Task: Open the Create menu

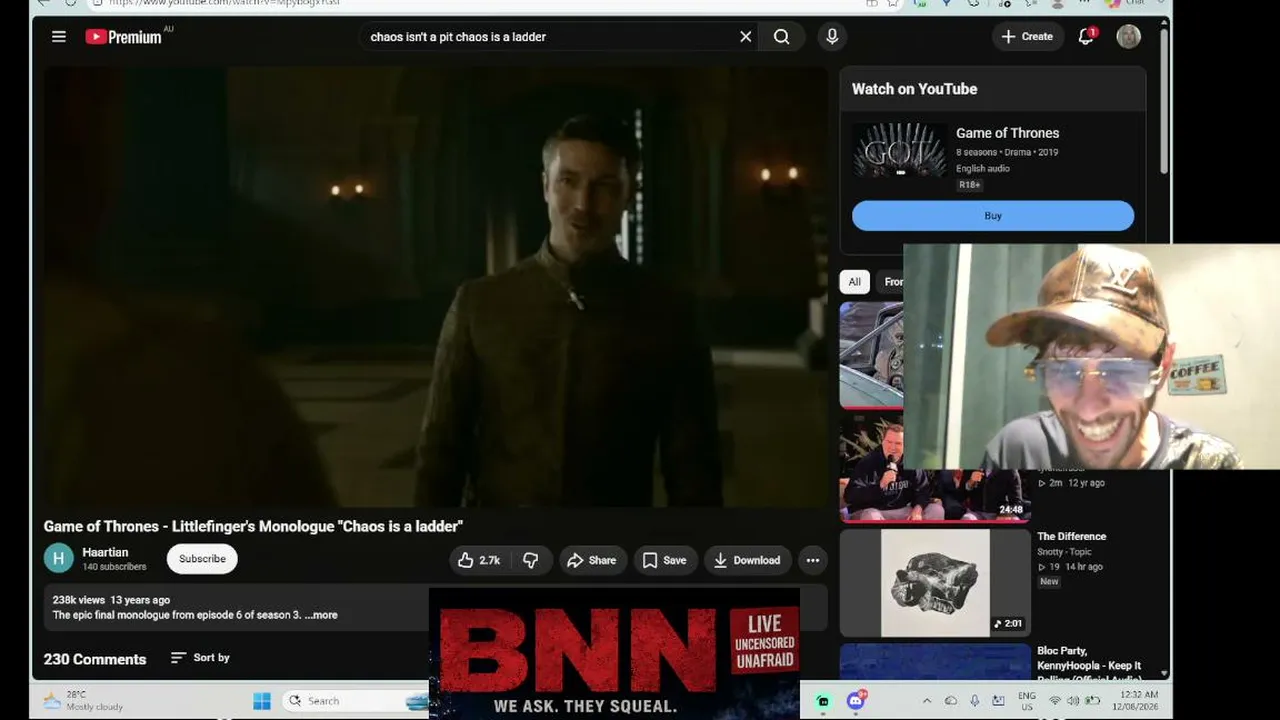Action: pyautogui.click(x=1027, y=37)
